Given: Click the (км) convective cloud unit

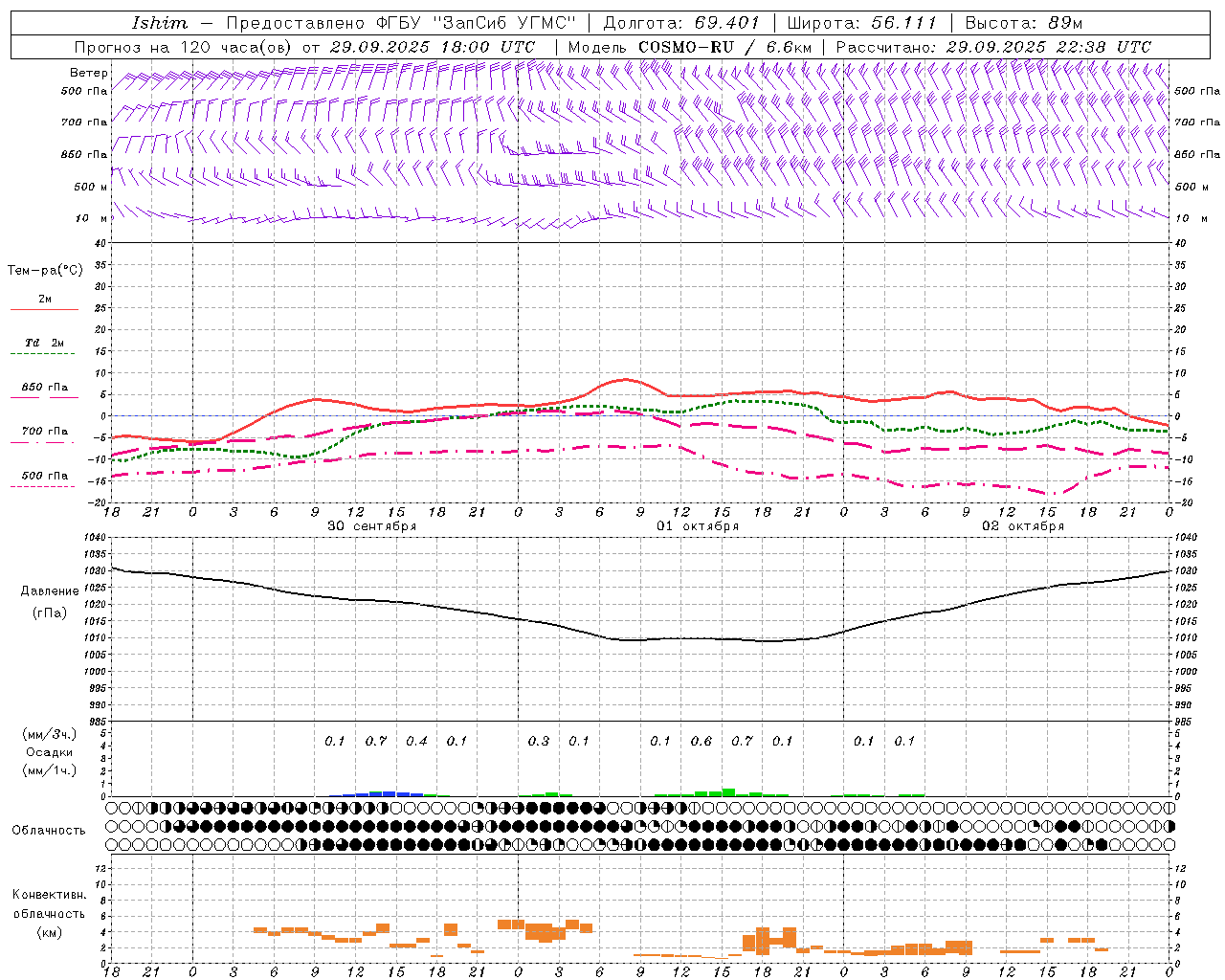Looking at the screenshot, I should pos(50,932).
